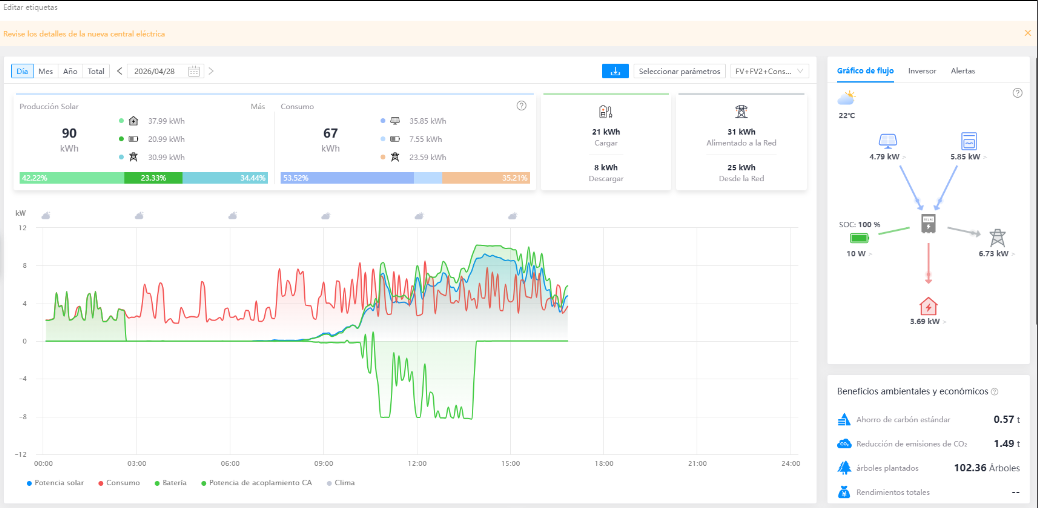
Task: Open the FV+FV2+Cons... dropdown
Action: coord(769,72)
